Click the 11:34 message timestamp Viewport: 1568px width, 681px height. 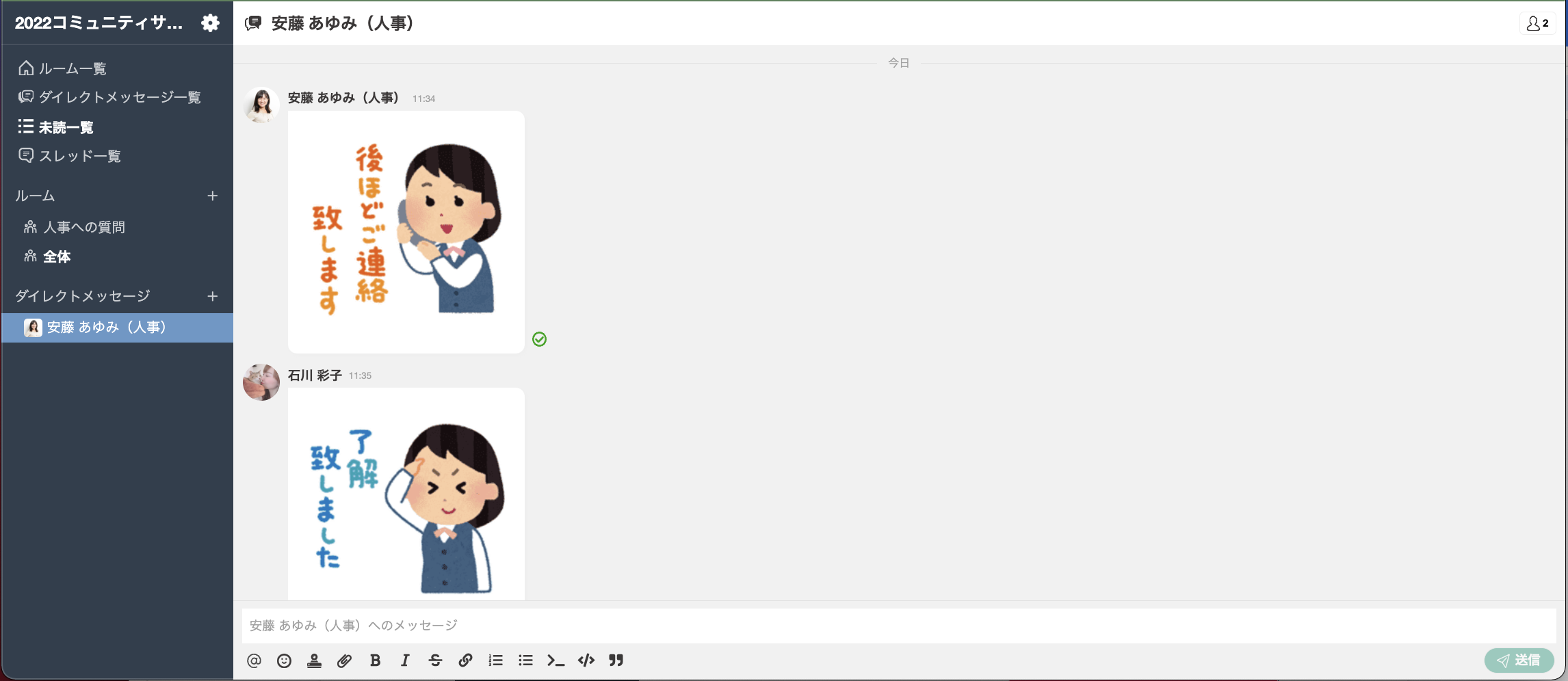423,98
